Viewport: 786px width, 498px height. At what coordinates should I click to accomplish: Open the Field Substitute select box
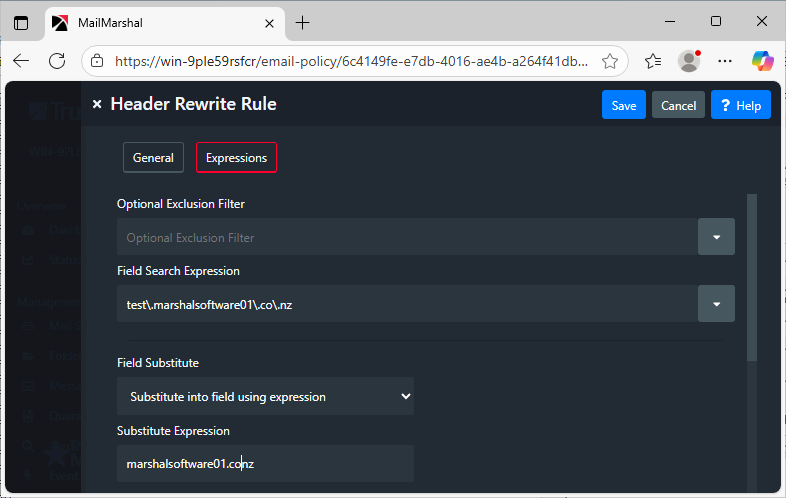tap(265, 396)
